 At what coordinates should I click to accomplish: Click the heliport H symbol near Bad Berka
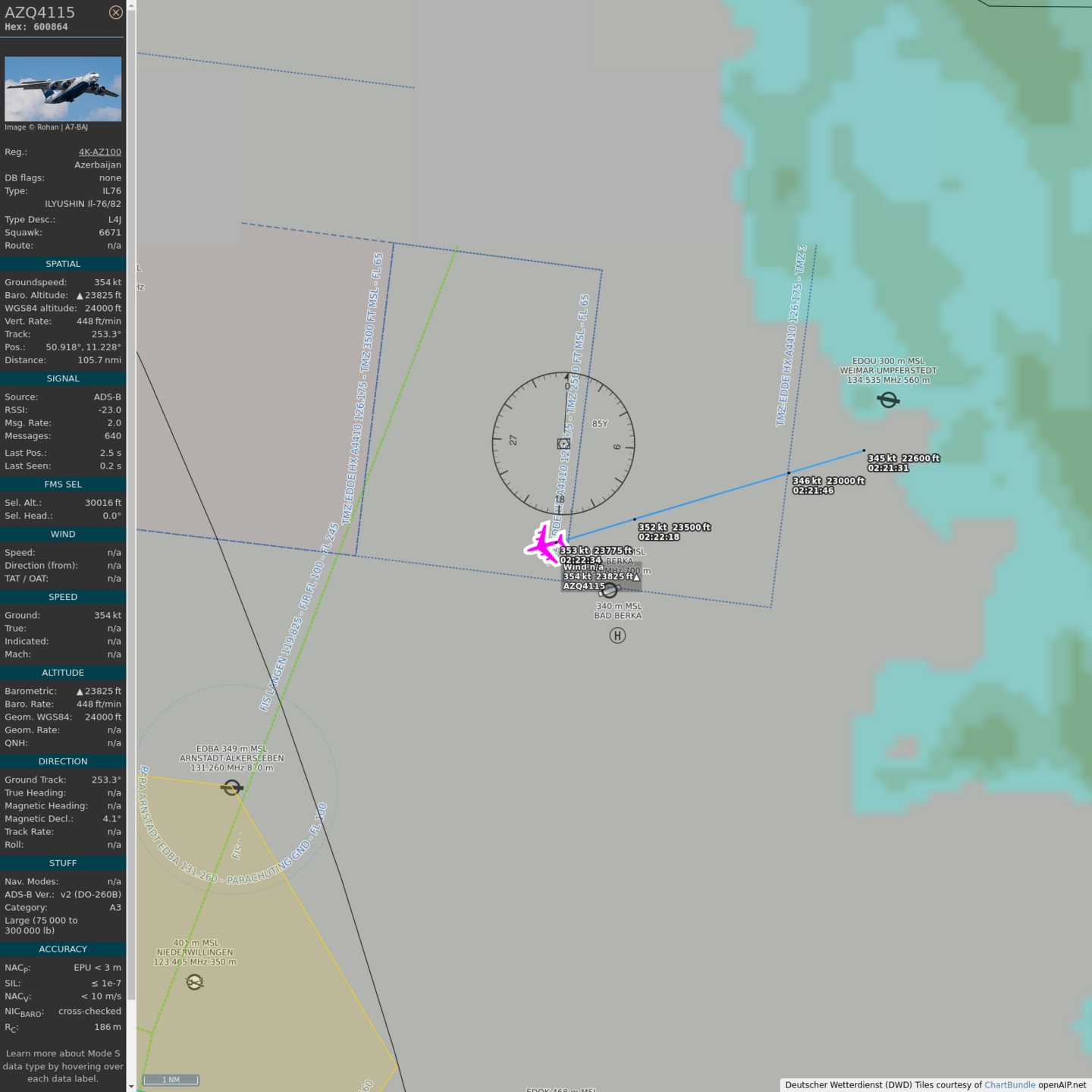point(617,635)
